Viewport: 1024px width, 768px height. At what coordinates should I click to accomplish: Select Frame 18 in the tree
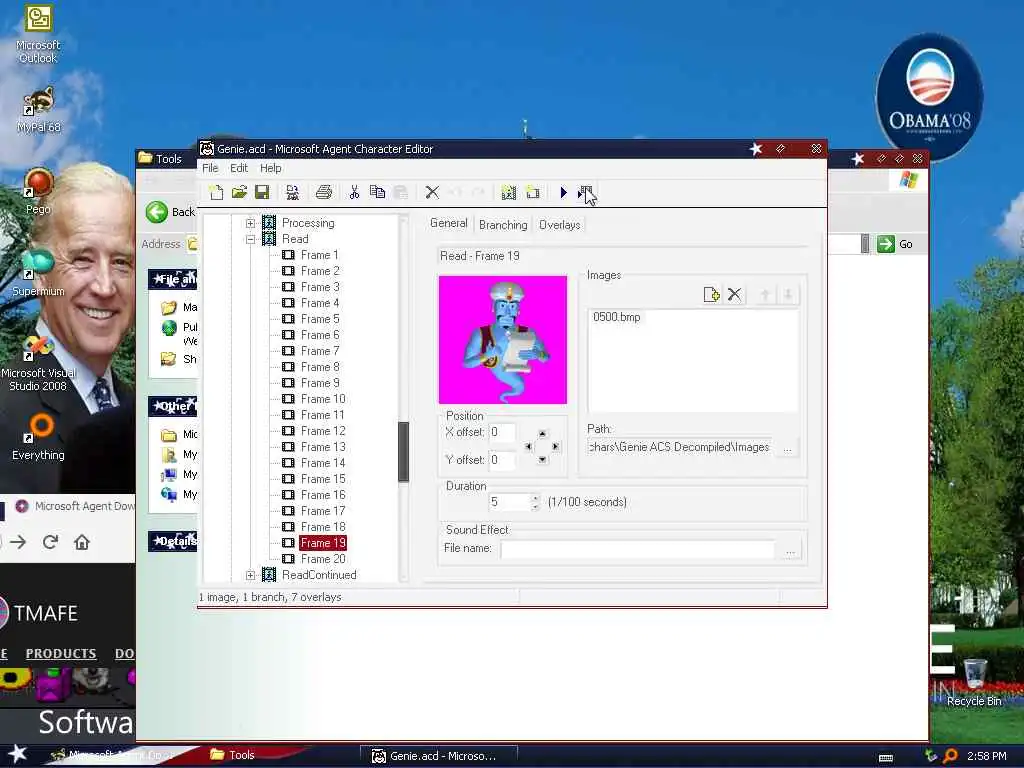coord(323,527)
